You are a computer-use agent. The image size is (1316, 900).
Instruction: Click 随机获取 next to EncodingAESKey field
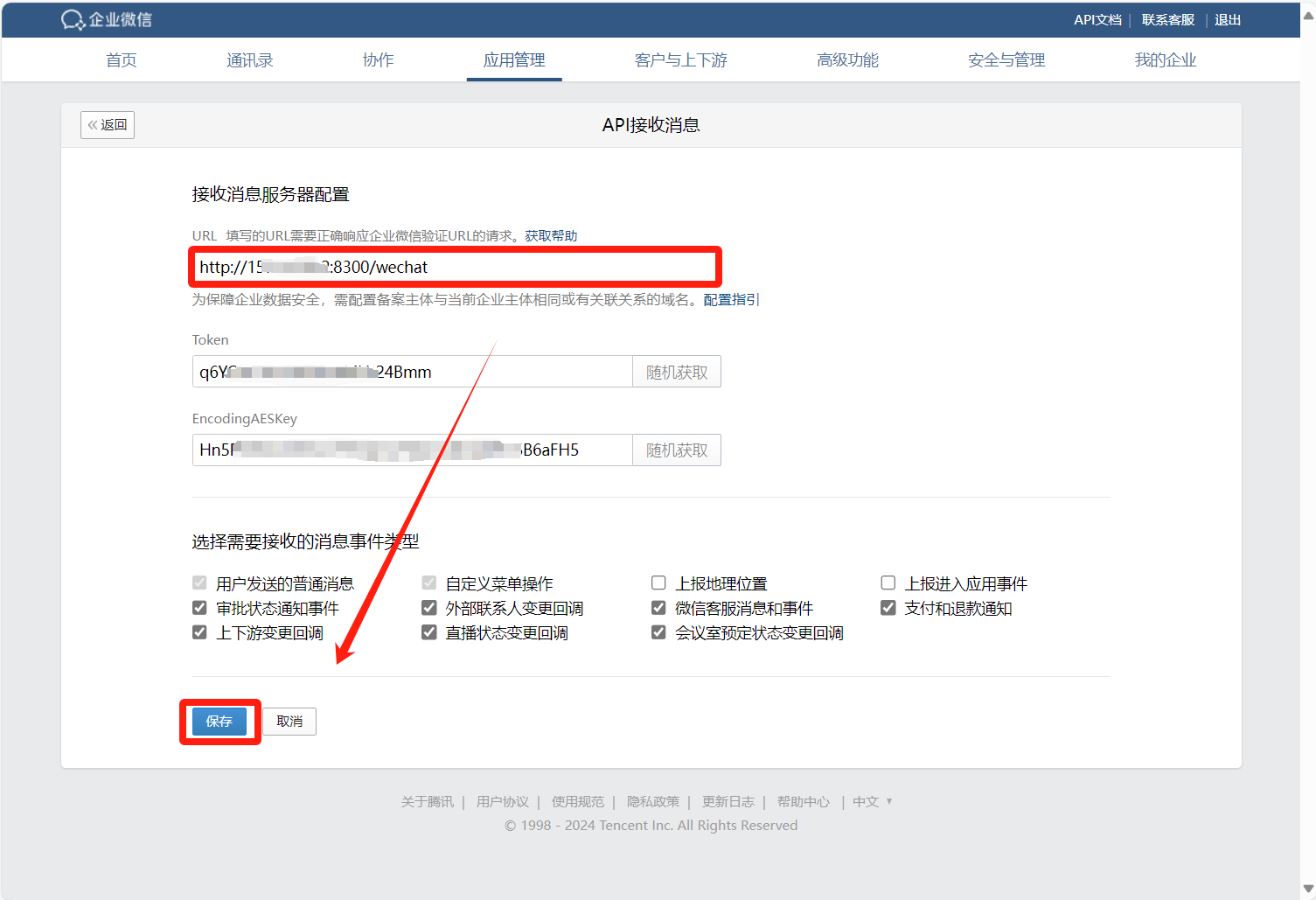676,450
